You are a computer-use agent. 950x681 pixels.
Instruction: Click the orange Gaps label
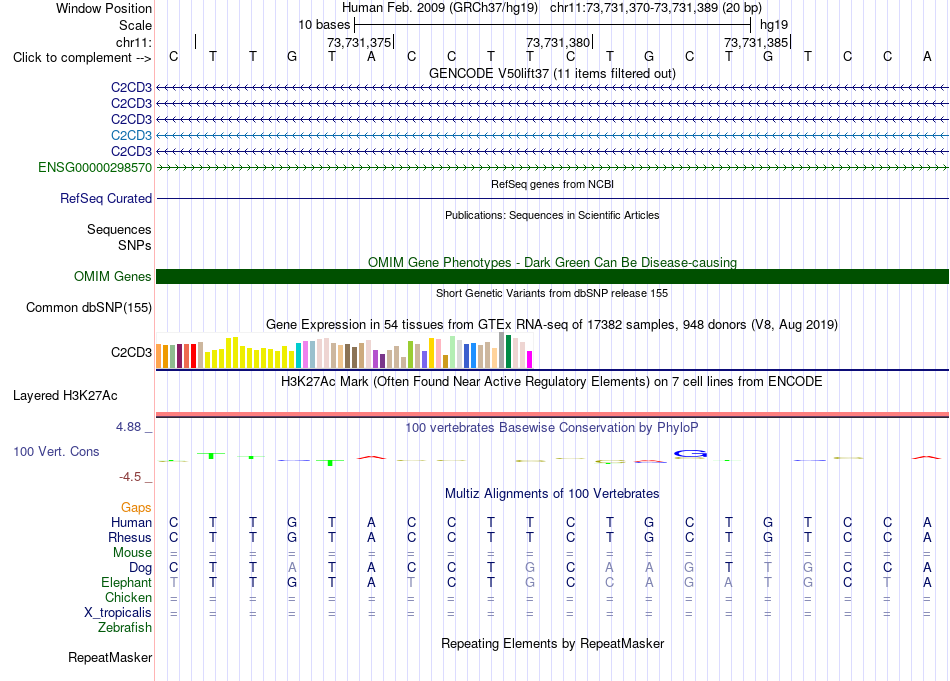(x=136, y=507)
